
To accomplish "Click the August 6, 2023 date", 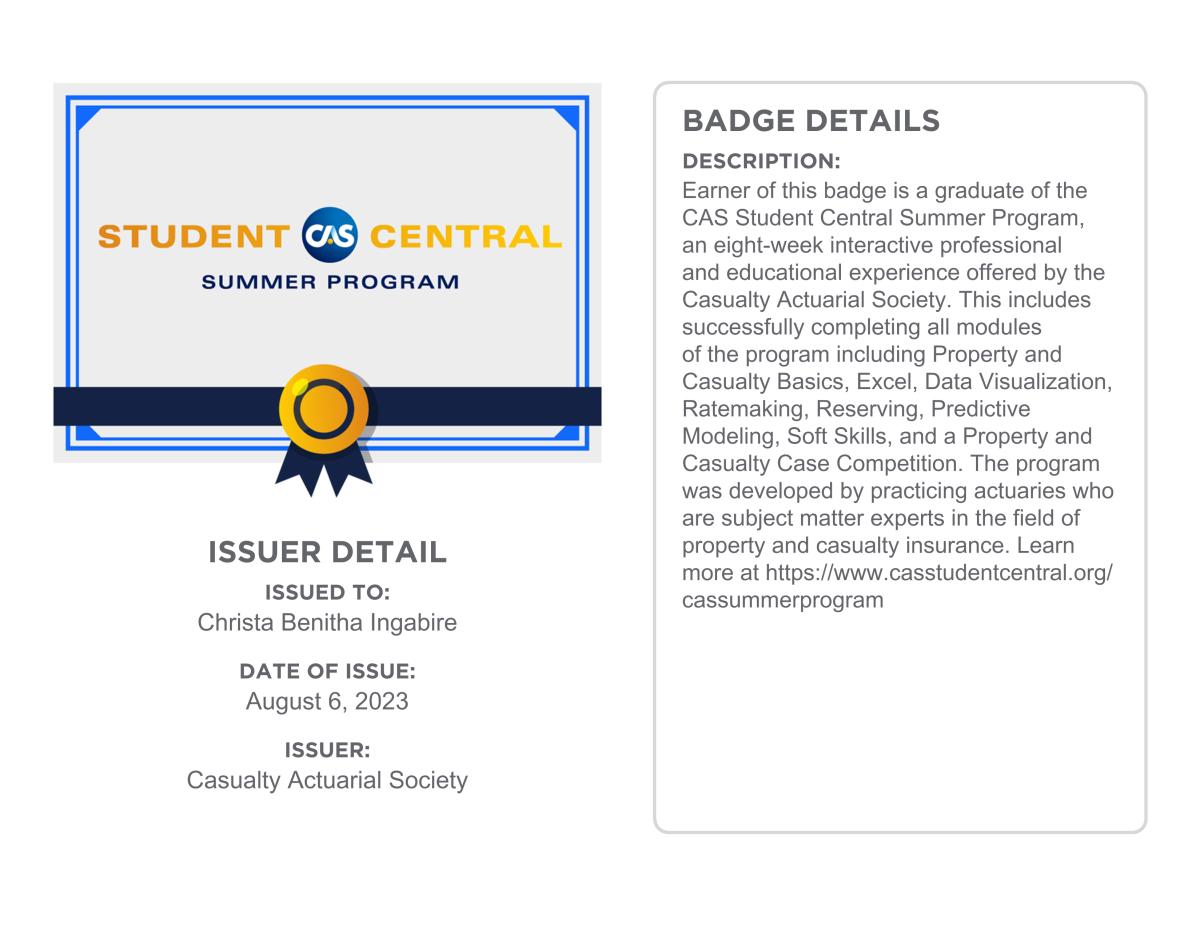I will [x=327, y=701].
